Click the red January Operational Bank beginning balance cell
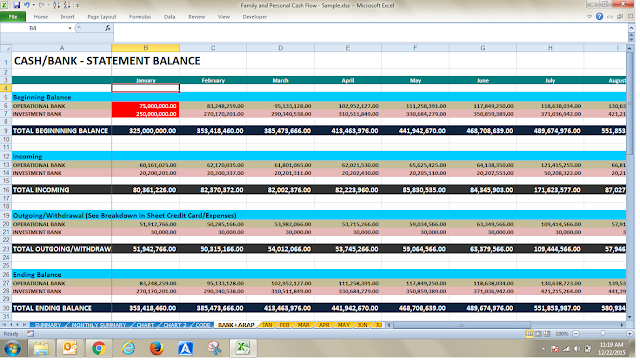Image resolution: width=640 pixels, height=363 pixels. [x=145, y=106]
